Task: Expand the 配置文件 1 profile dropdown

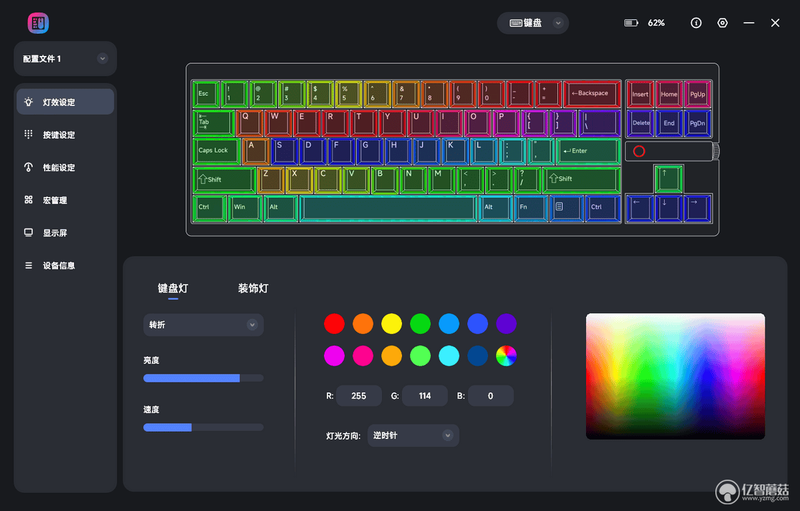Action: (x=65, y=59)
